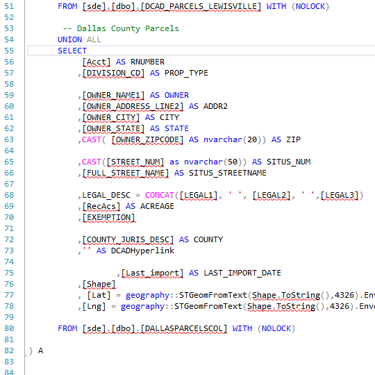Viewport: 375px width, 375px height.
Task: Click the PROP_TYPE alias
Action: pyautogui.click(x=186, y=73)
